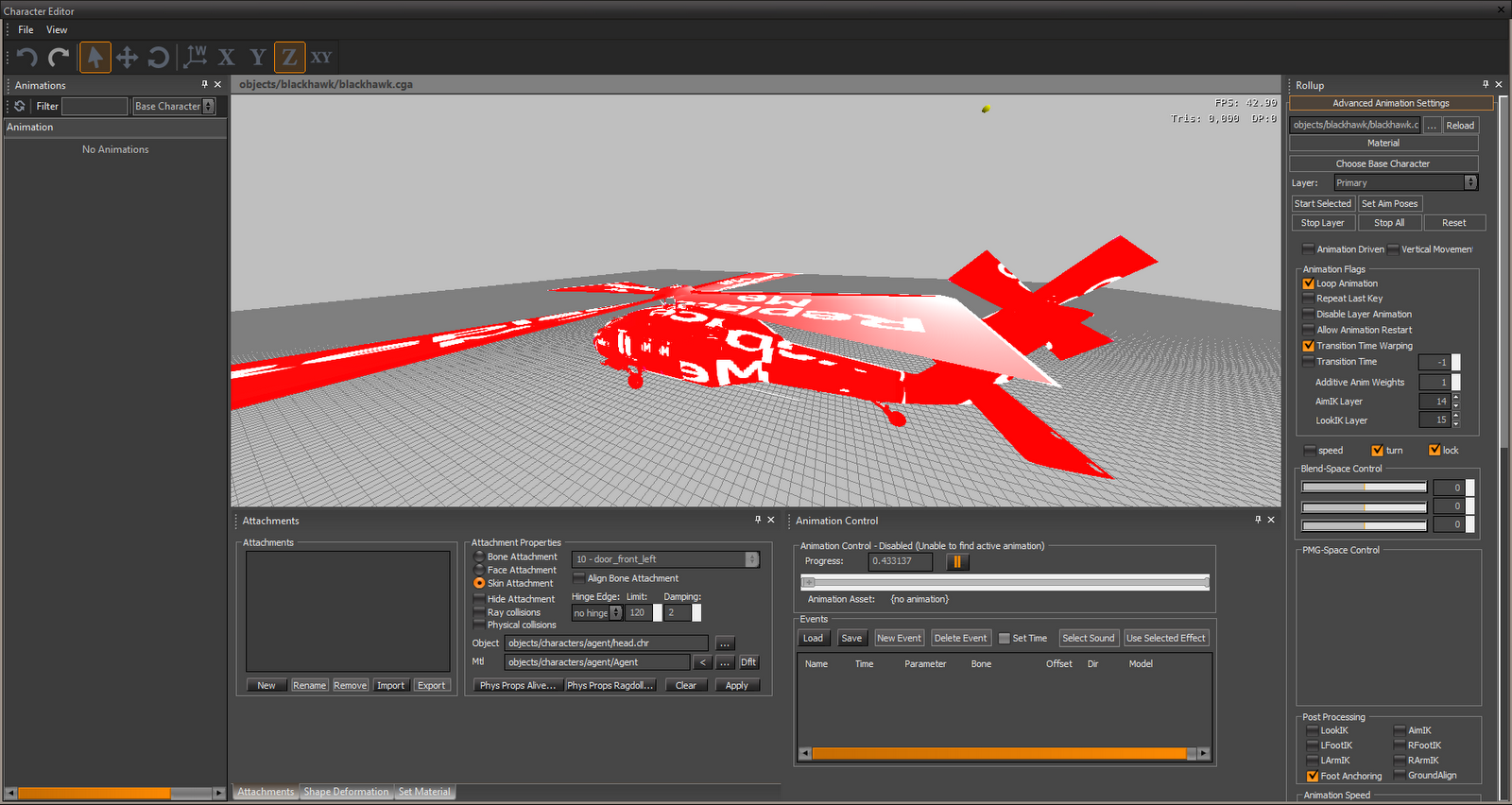Pin the Animation Control panel

point(1258,520)
